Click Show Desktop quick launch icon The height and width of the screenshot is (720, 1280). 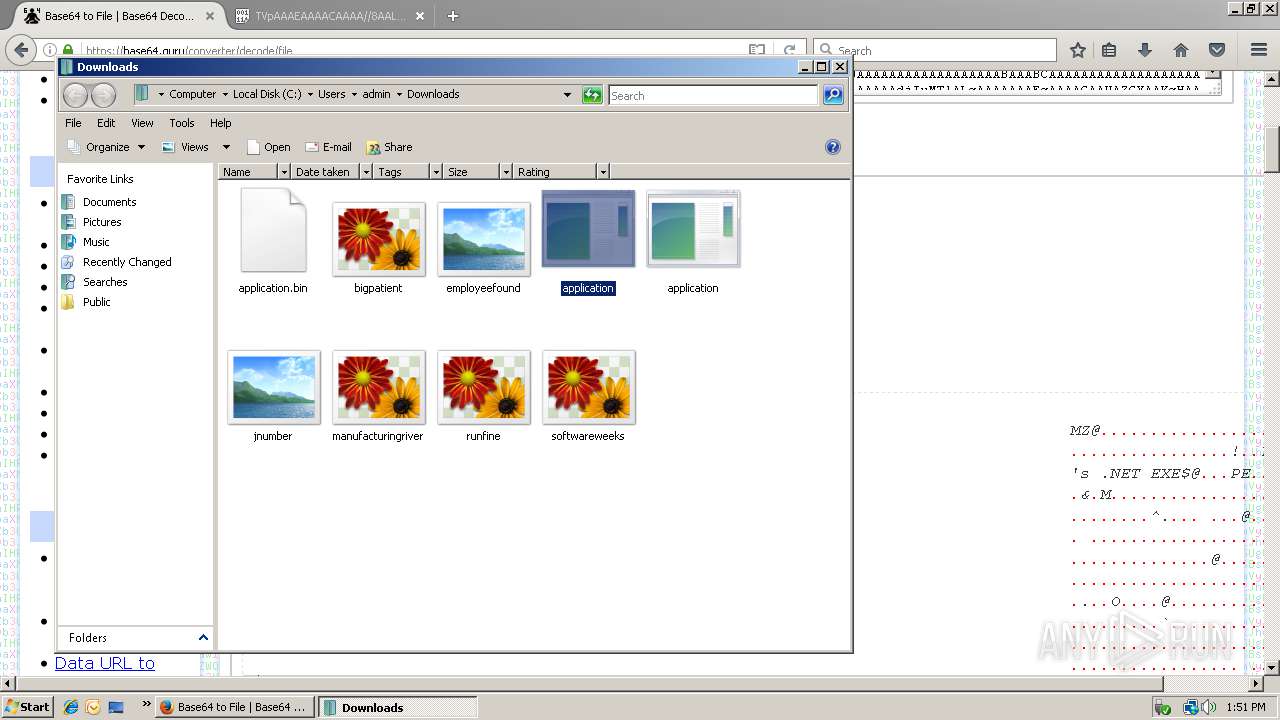116,707
